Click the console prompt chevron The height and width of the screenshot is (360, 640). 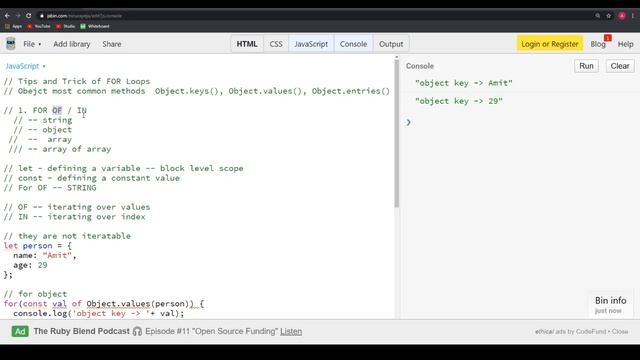point(409,122)
